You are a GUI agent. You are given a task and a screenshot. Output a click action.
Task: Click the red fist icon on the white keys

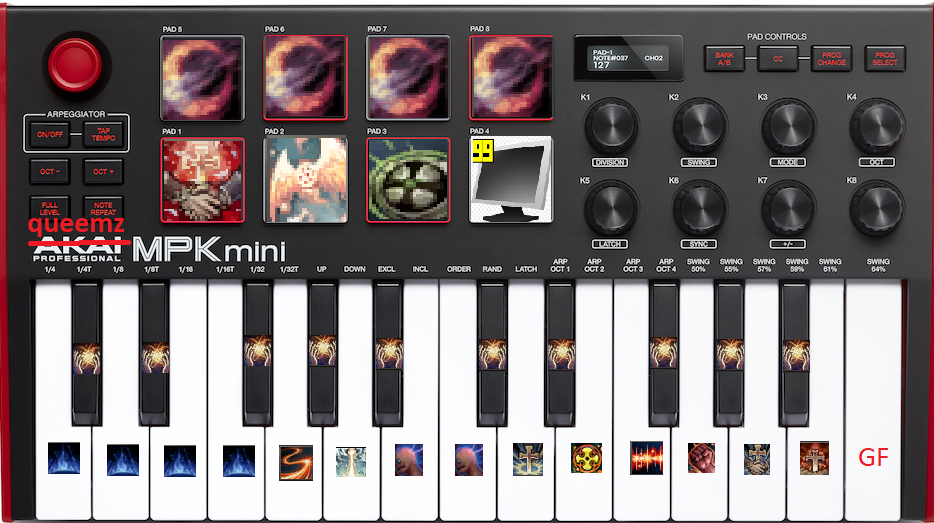pos(701,458)
